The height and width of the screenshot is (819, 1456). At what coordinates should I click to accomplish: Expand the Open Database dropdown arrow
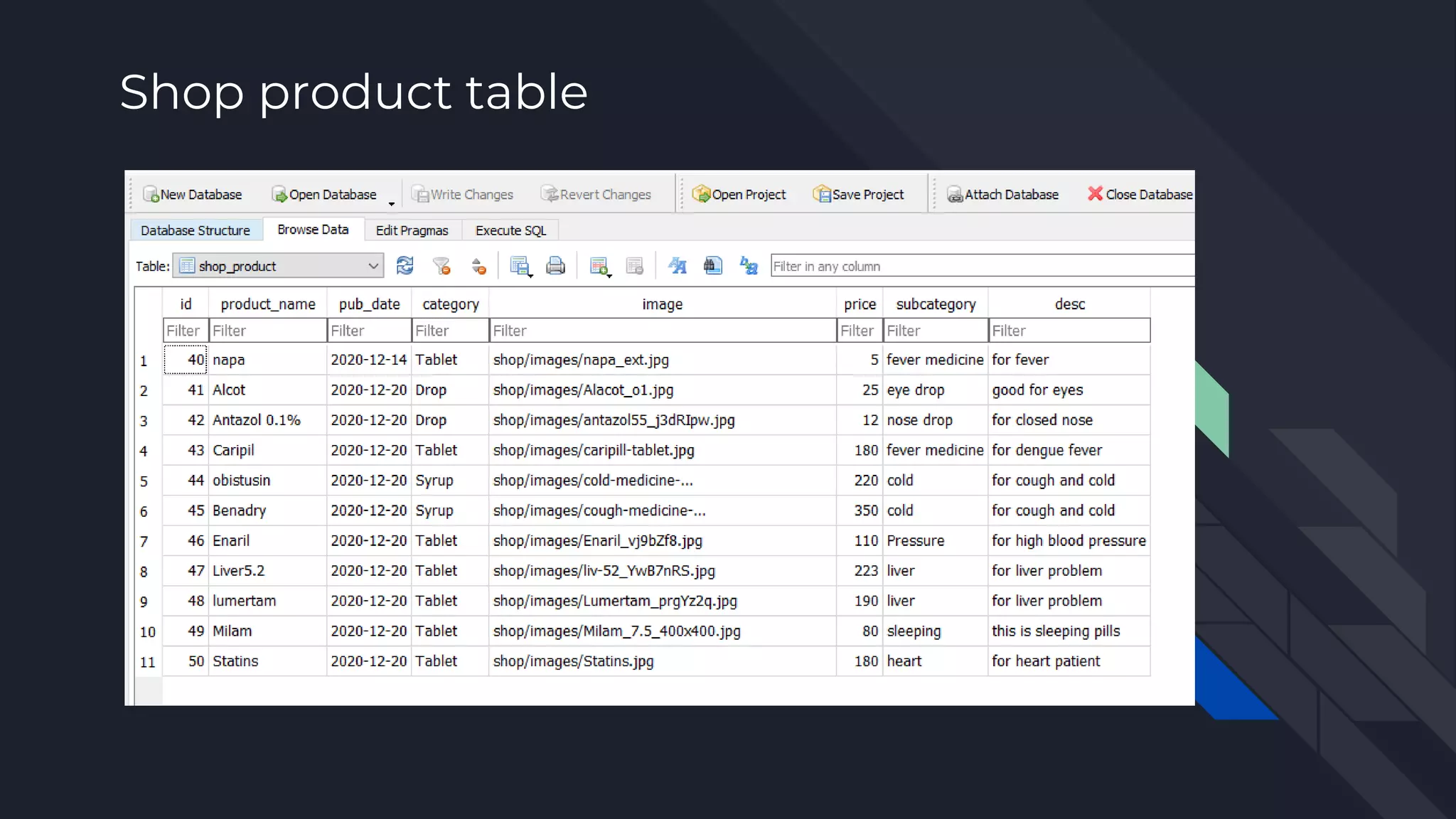coord(391,203)
